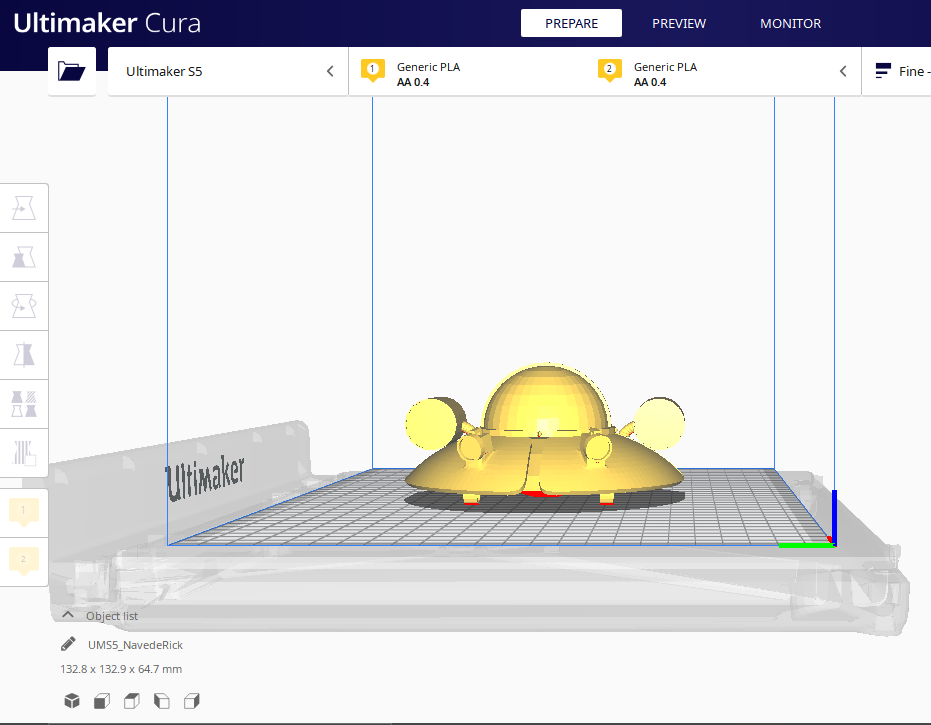Open the Fine print settings panel
Image resolution: width=931 pixels, height=725 pixels.
(x=897, y=71)
